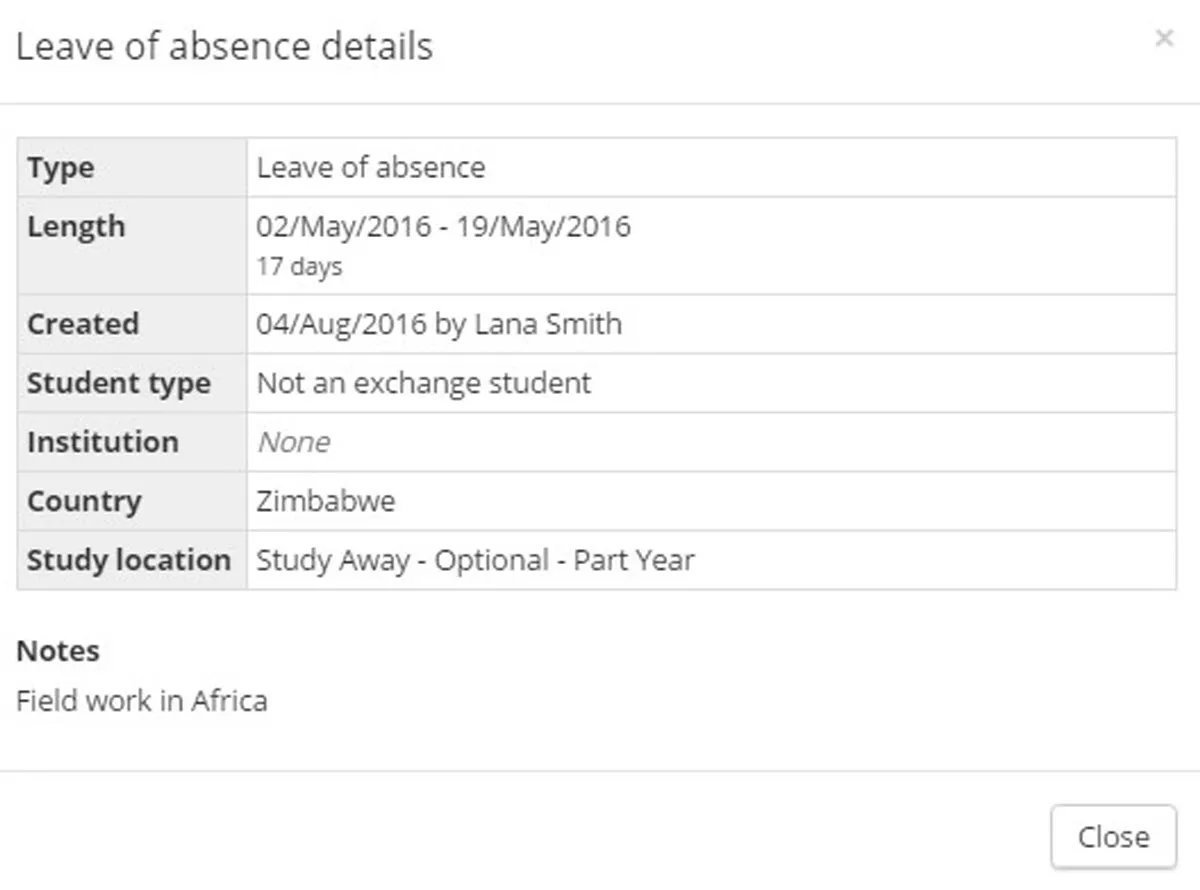Select the 'Leave of absence' type value
Image resolution: width=1200 pixels, height=890 pixels.
pos(371,167)
